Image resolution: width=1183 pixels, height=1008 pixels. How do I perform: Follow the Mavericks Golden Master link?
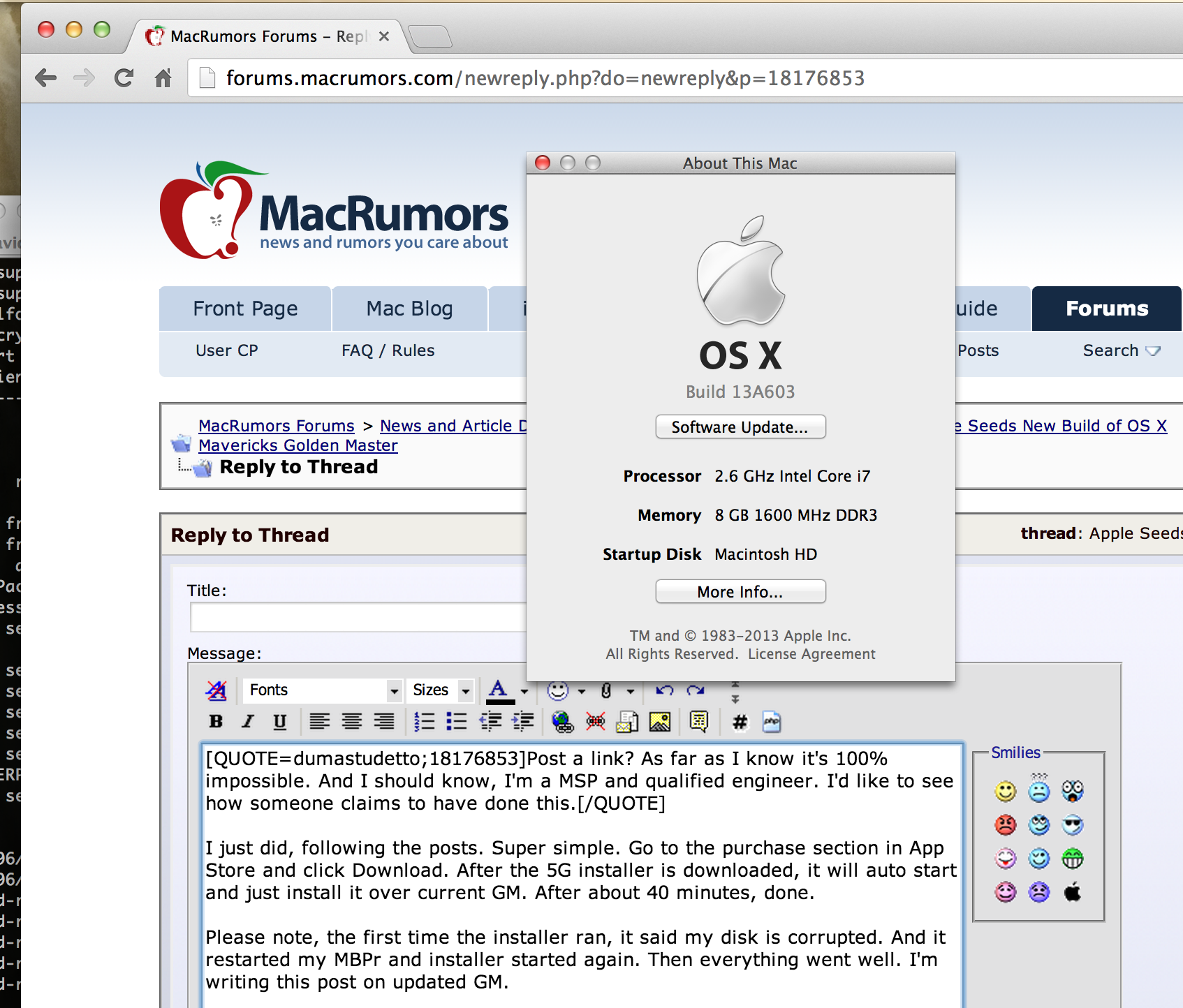pyautogui.click(x=298, y=445)
